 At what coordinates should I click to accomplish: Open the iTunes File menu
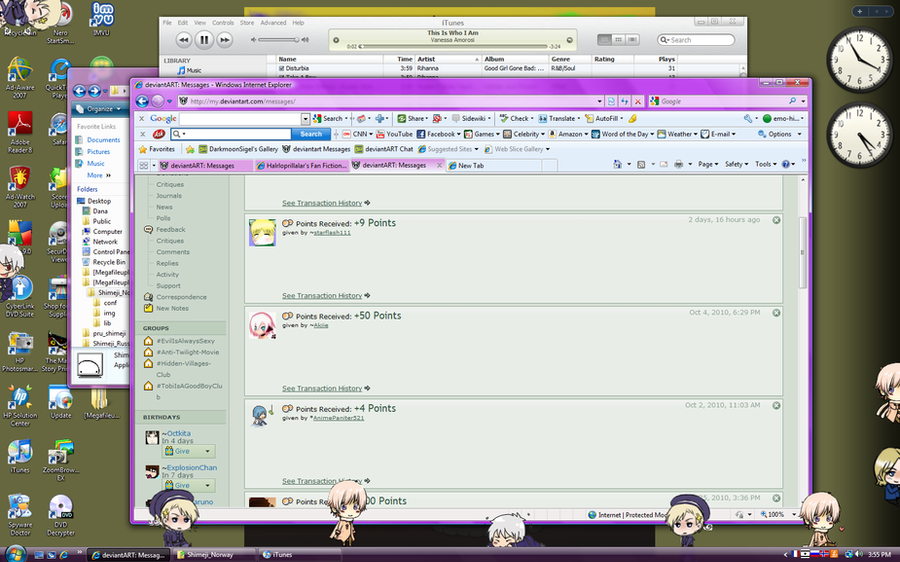tap(167, 22)
